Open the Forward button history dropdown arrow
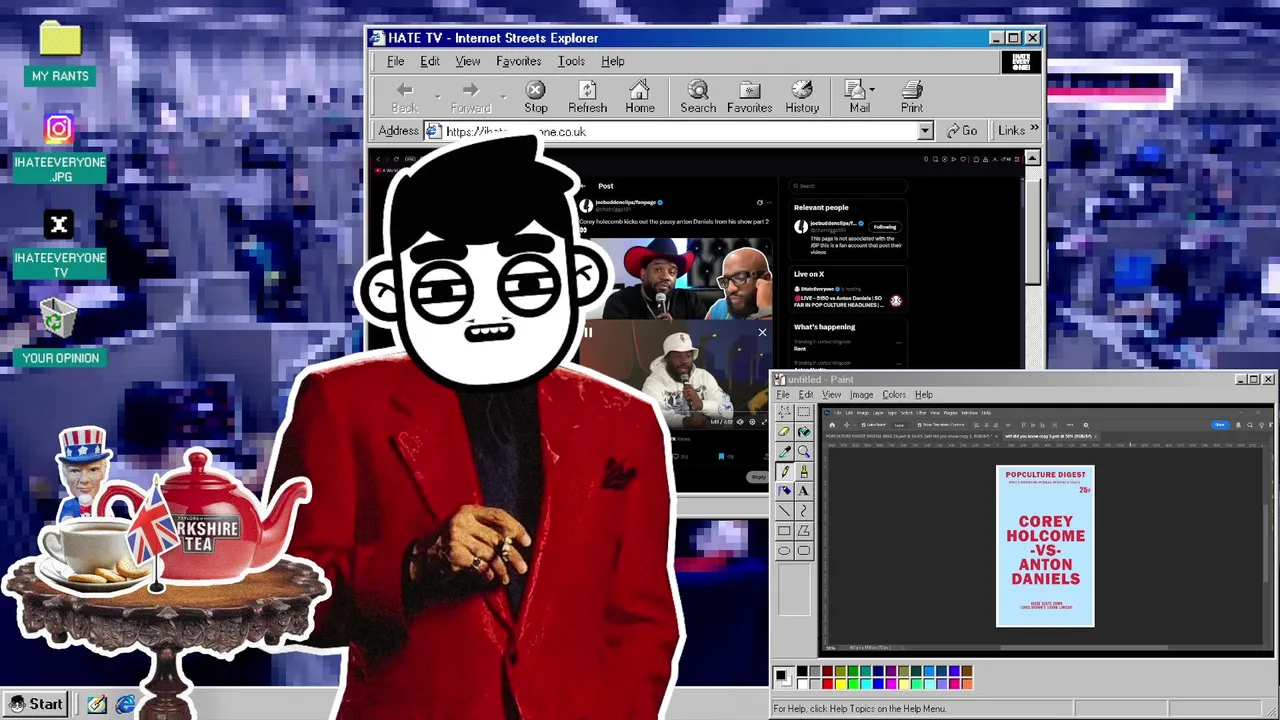Viewport: 1280px width, 720px height. 503,97
